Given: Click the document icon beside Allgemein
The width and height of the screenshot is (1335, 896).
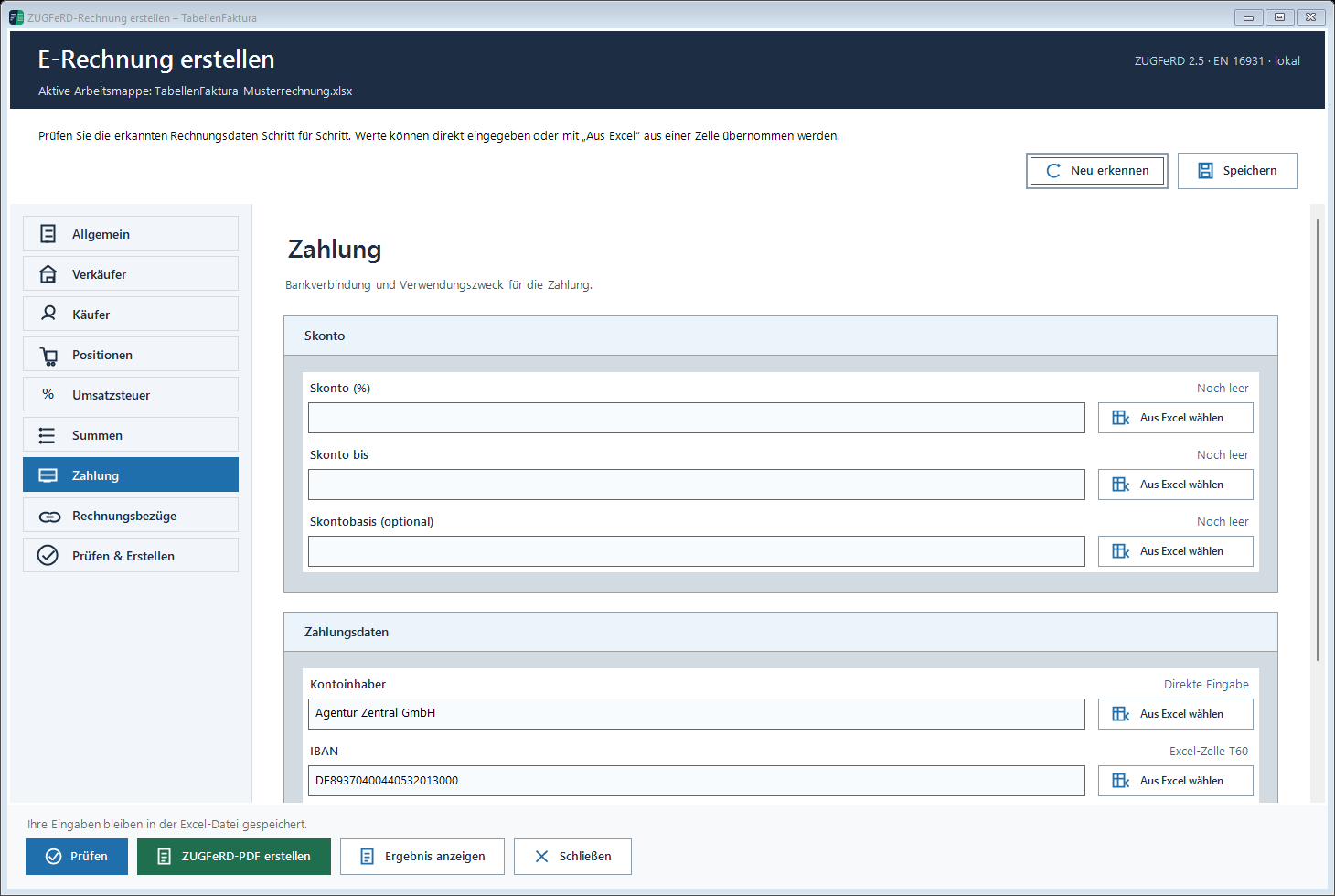Looking at the screenshot, I should (48, 234).
